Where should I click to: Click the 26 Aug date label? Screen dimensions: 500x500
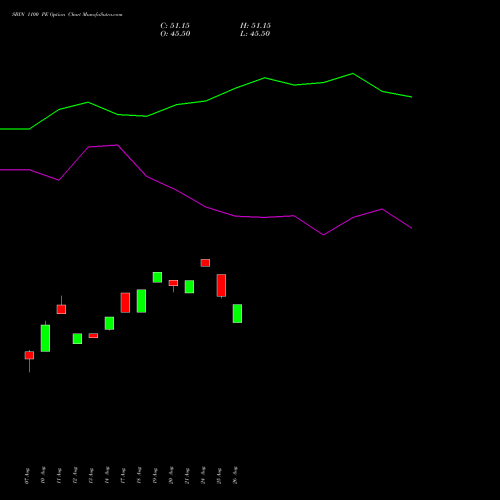pyautogui.click(x=235, y=475)
